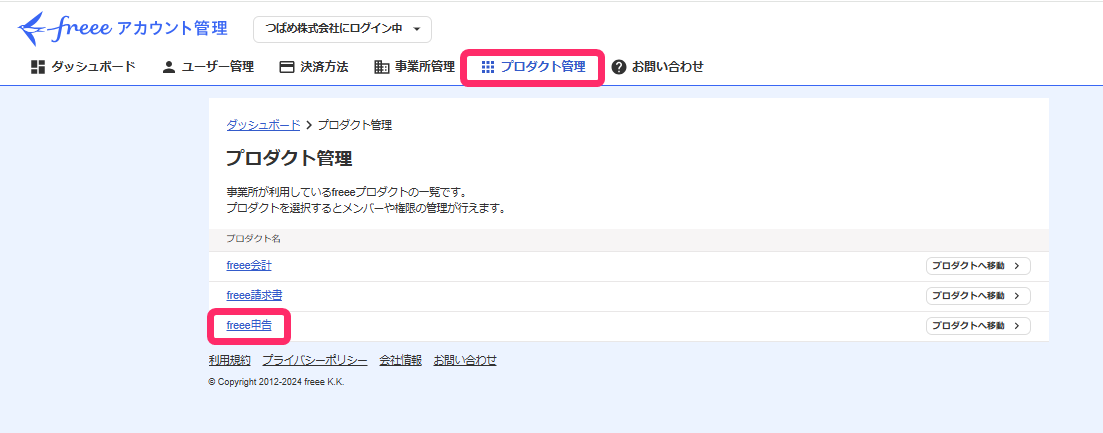
Task: Click the プロダクト管理 page heading
Action: coord(288,158)
